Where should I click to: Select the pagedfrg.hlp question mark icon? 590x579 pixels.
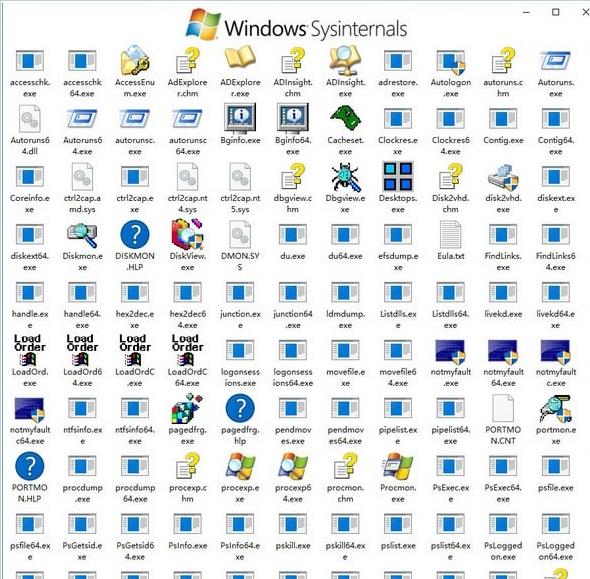pos(240,408)
